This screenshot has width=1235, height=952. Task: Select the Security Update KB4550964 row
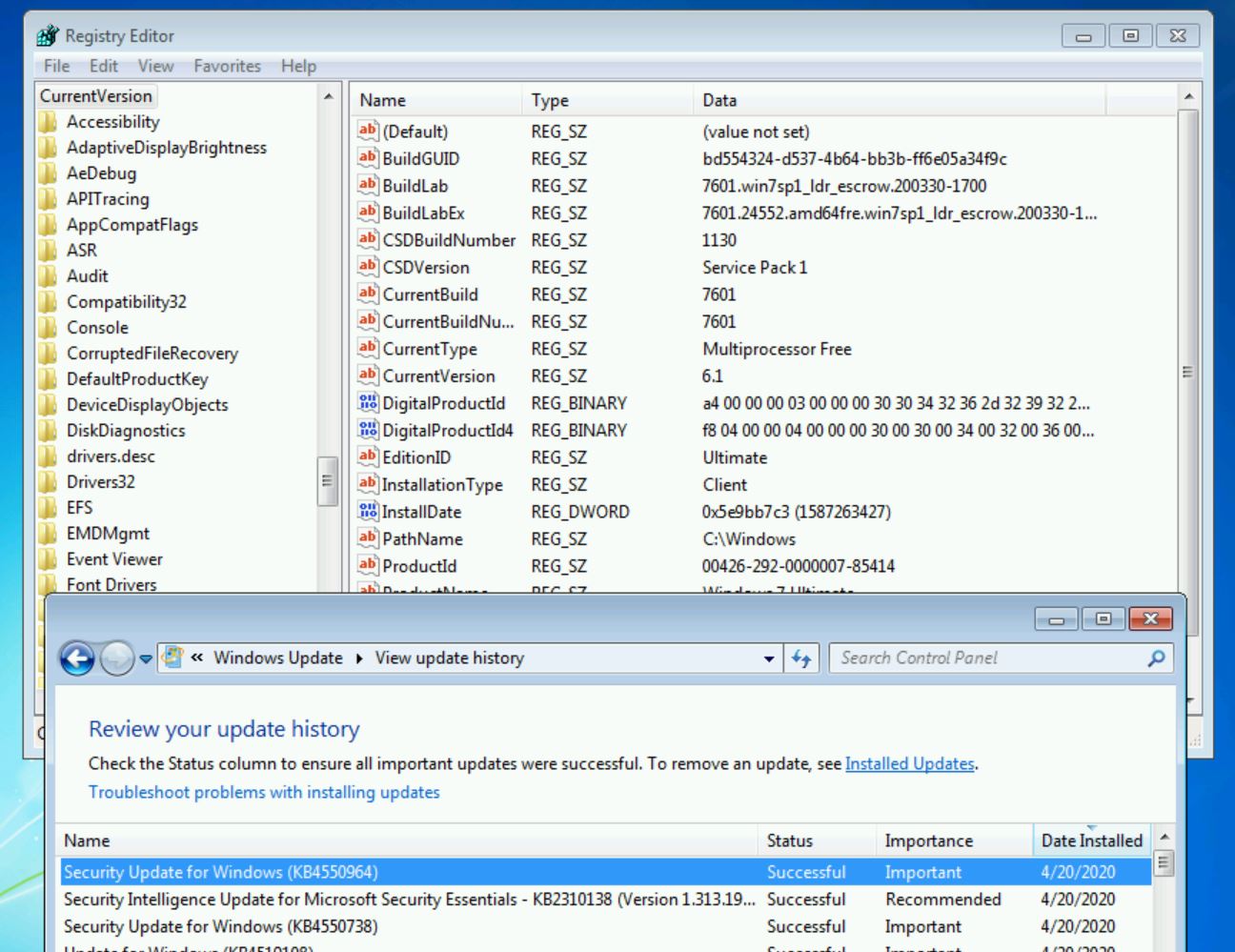coord(605,872)
